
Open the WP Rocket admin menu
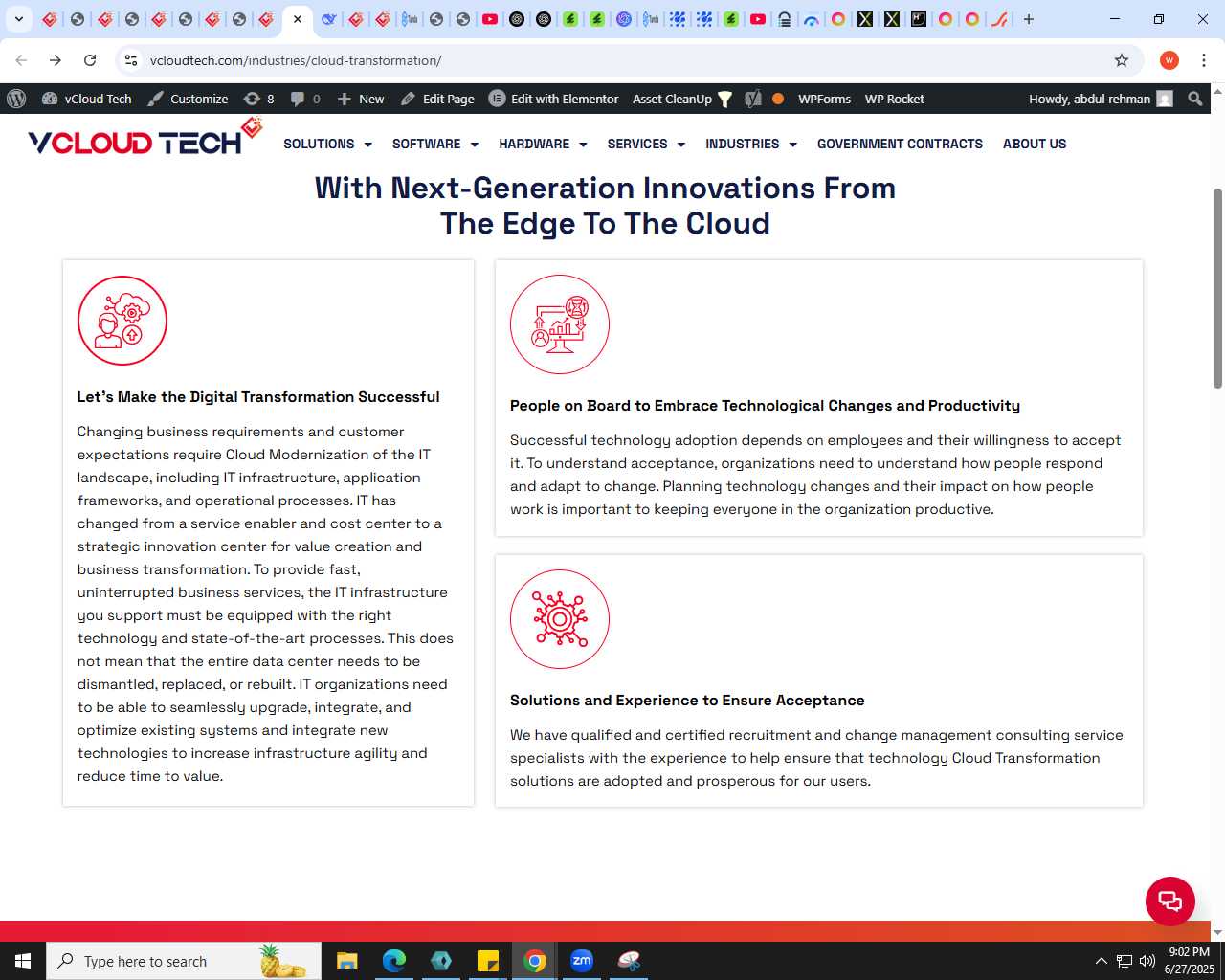894,99
